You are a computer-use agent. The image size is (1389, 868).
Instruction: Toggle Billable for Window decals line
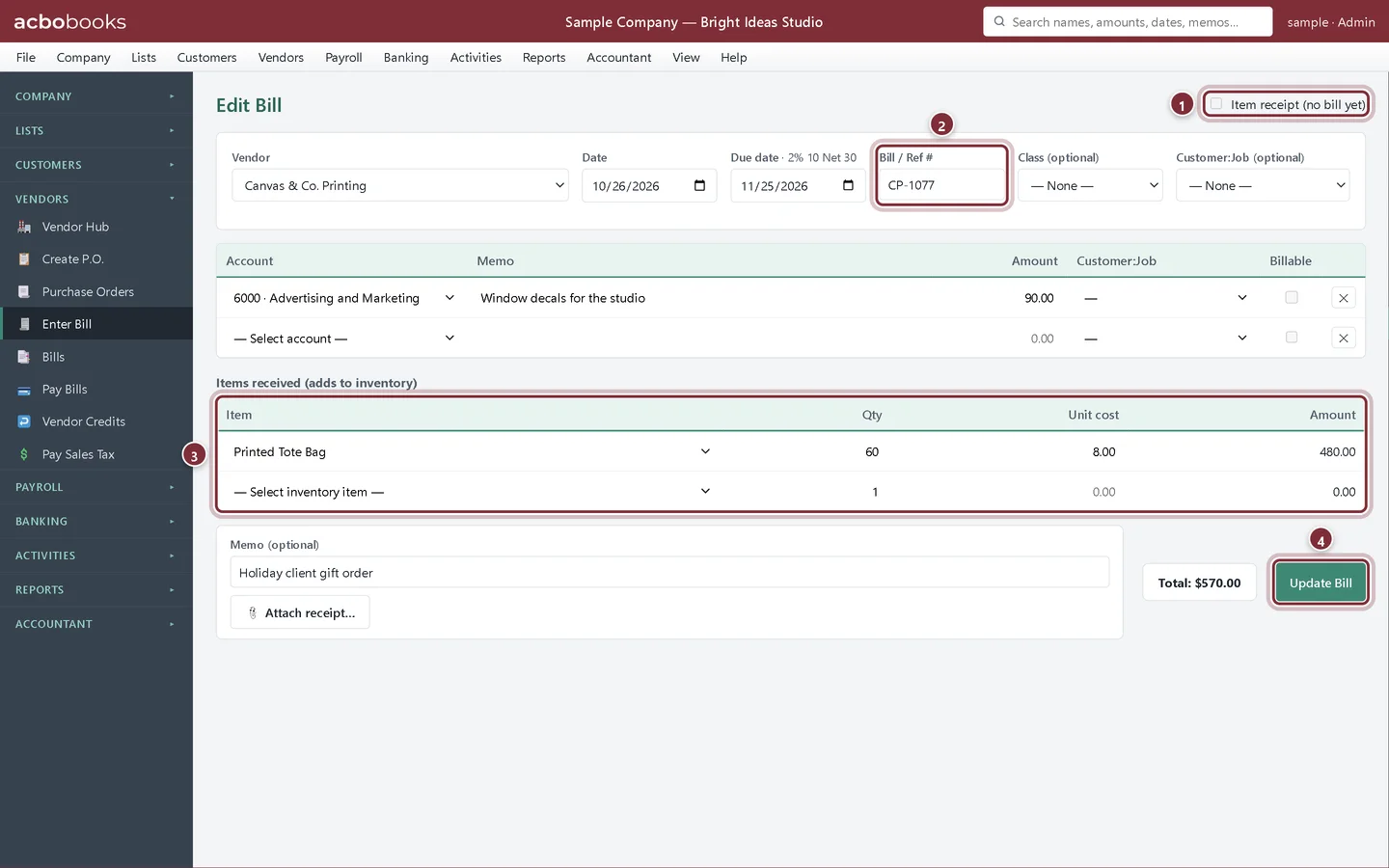click(x=1292, y=298)
